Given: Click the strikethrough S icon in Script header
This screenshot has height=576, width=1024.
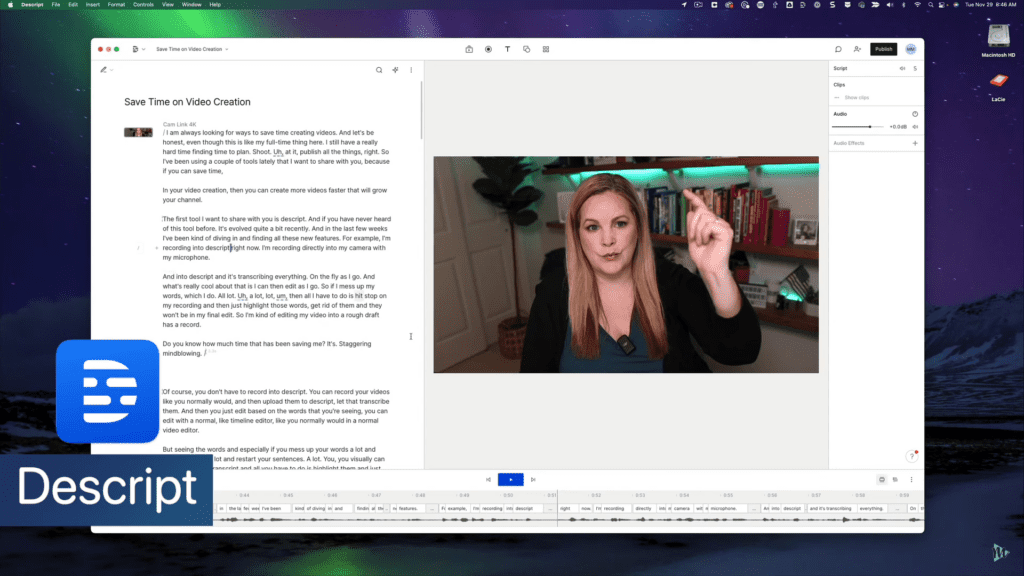Looking at the screenshot, I should pos(915,69).
